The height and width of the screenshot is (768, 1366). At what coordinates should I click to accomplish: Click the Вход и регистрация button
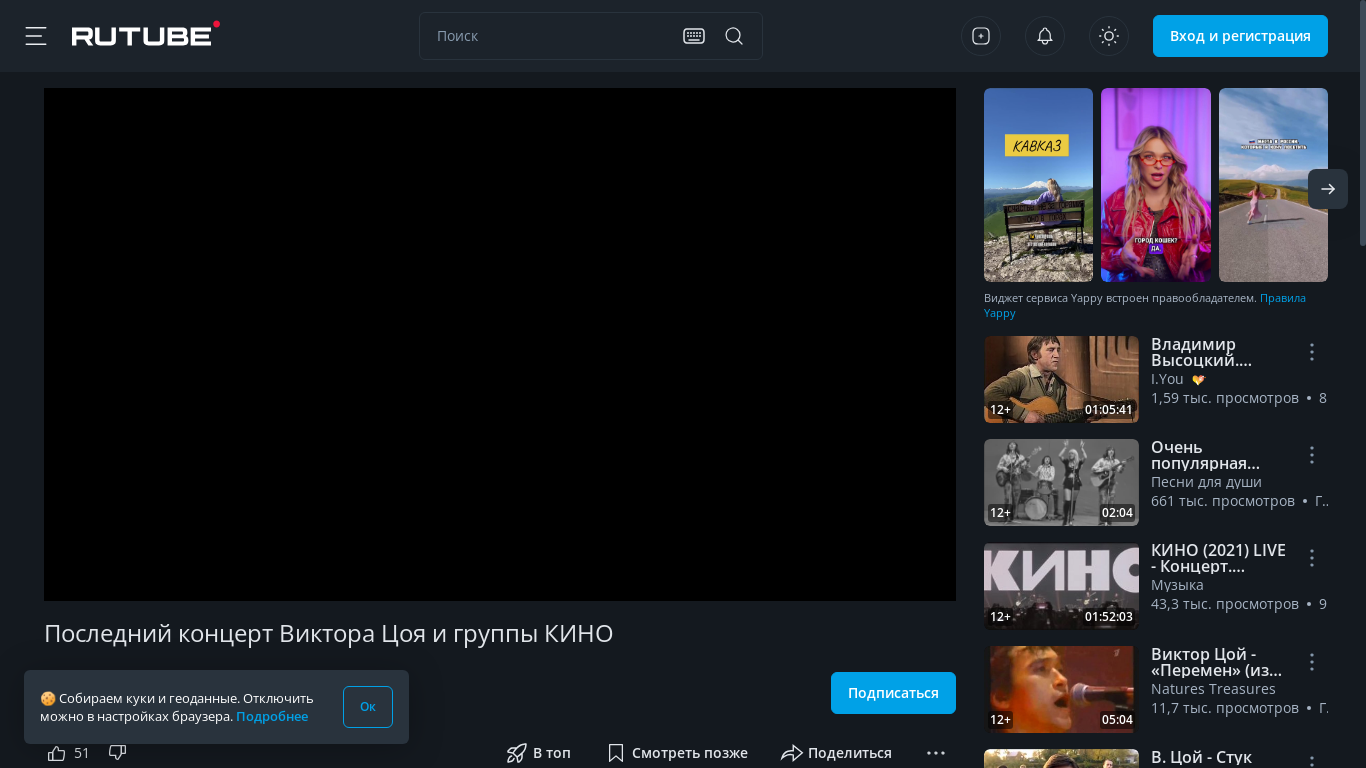(x=1240, y=36)
